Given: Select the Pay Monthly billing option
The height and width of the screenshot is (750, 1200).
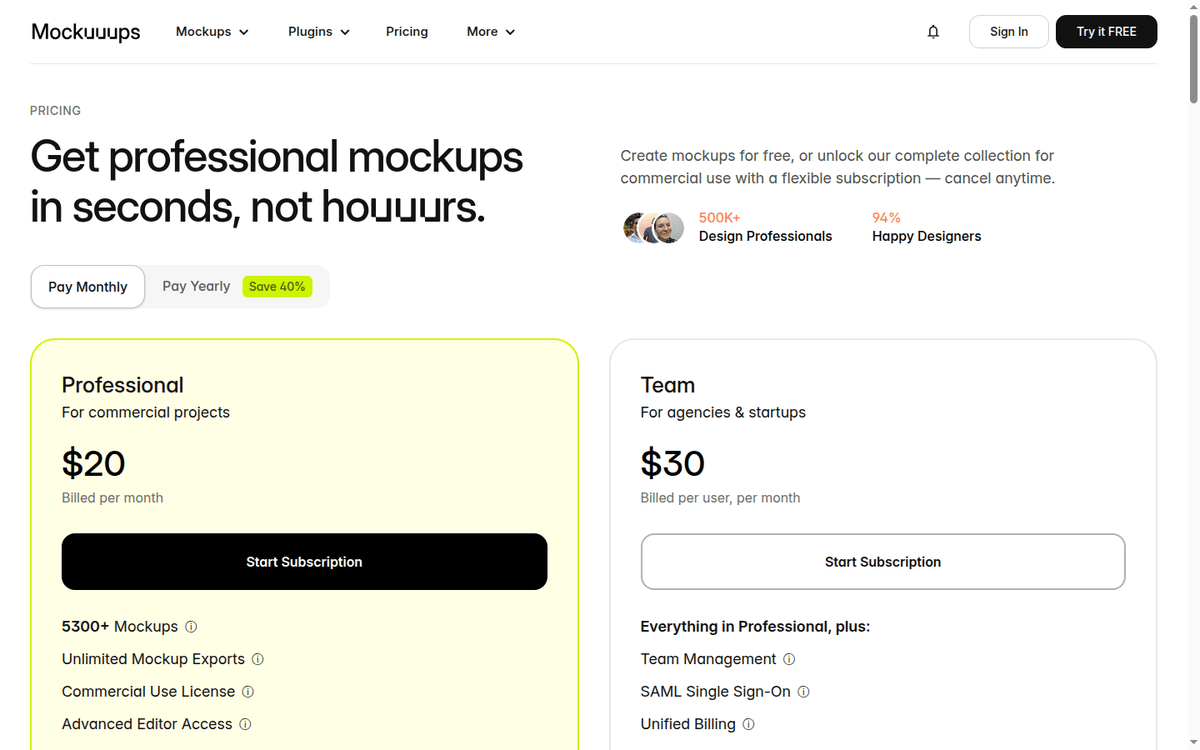Looking at the screenshot, I should coord(88,287).
